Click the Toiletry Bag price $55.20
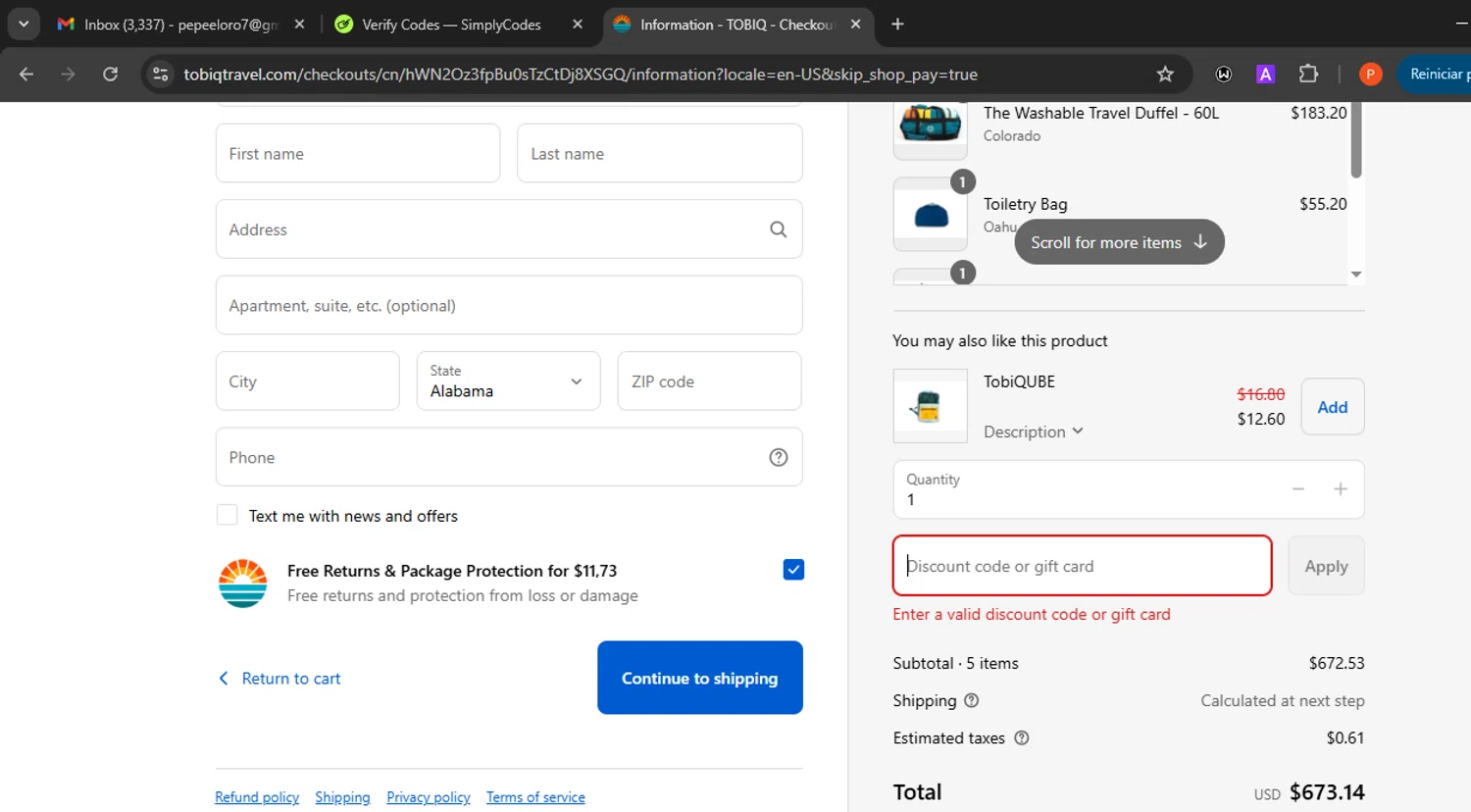 (x=1323, y=204)
